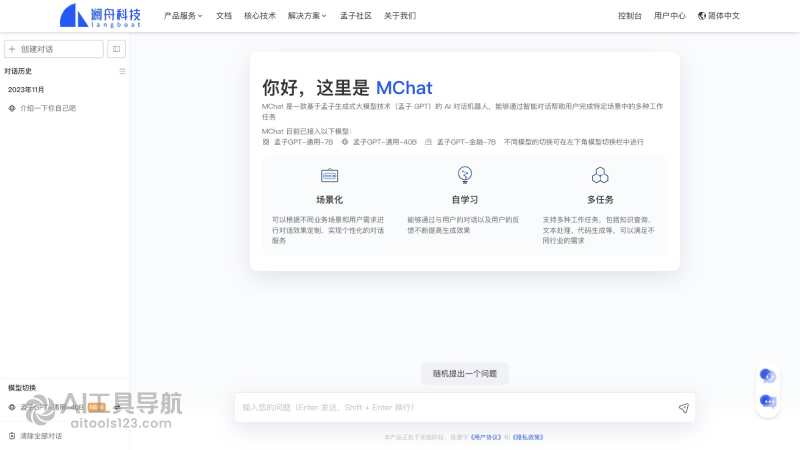Click the 自学习 lightbulb icon
This screenshot has height=450, width=800.
[465, 175]
